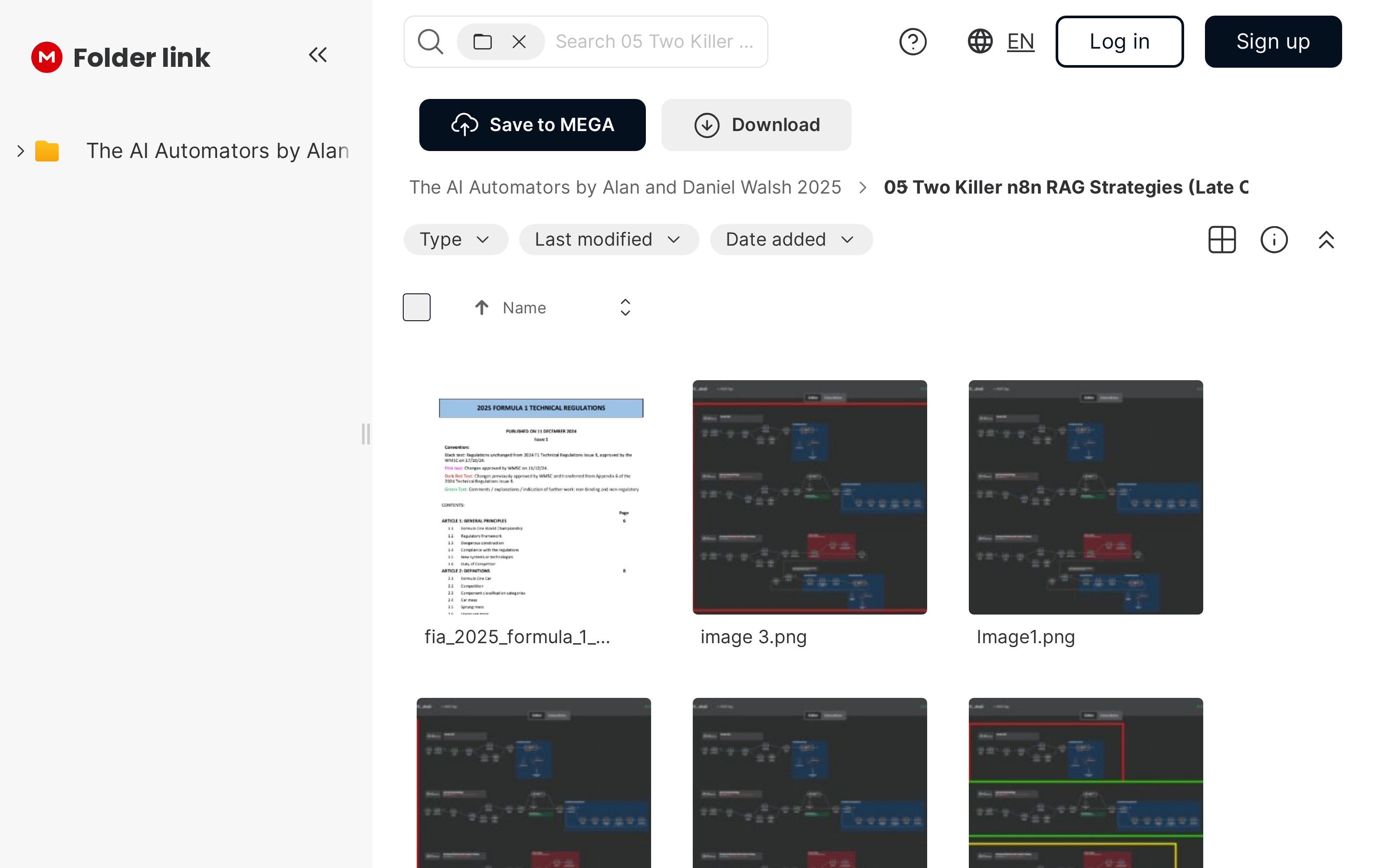Open the middle thumbnail in second row
Screen dimensions: 1389x868
(x=809, y=783)
